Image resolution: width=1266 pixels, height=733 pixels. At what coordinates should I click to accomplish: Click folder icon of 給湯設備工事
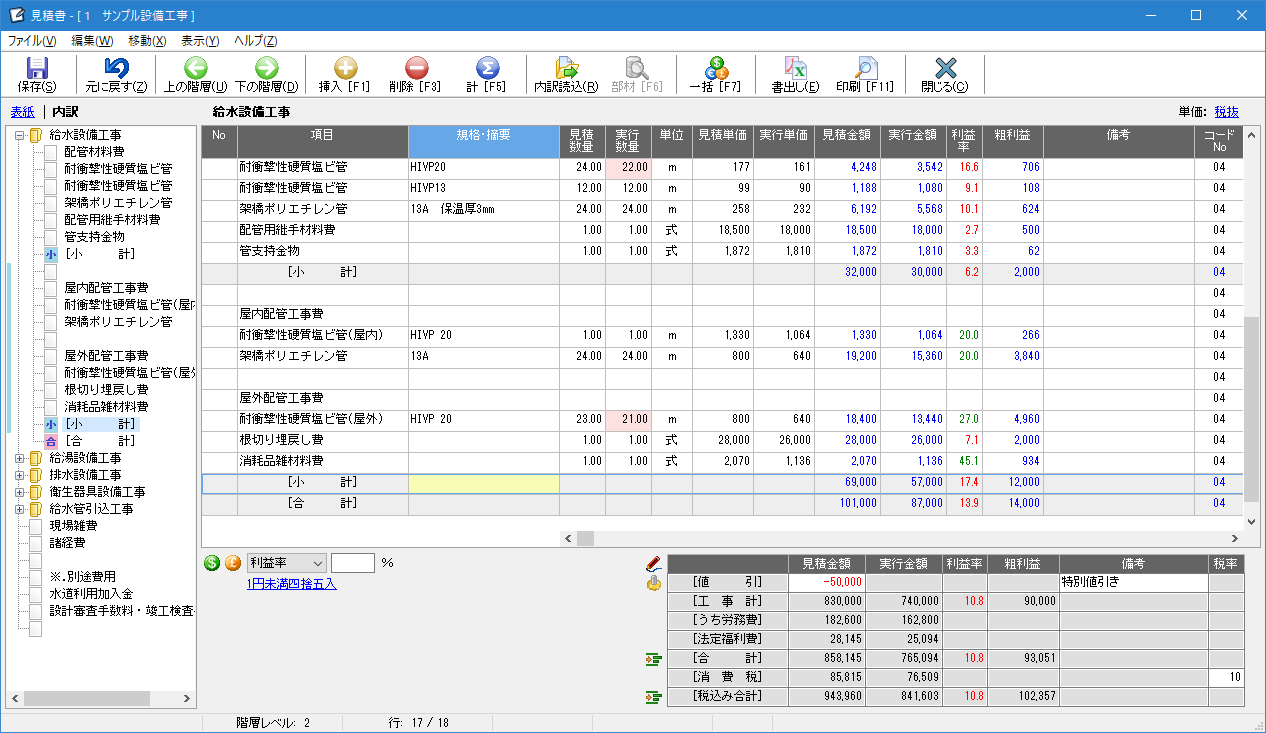36,458
